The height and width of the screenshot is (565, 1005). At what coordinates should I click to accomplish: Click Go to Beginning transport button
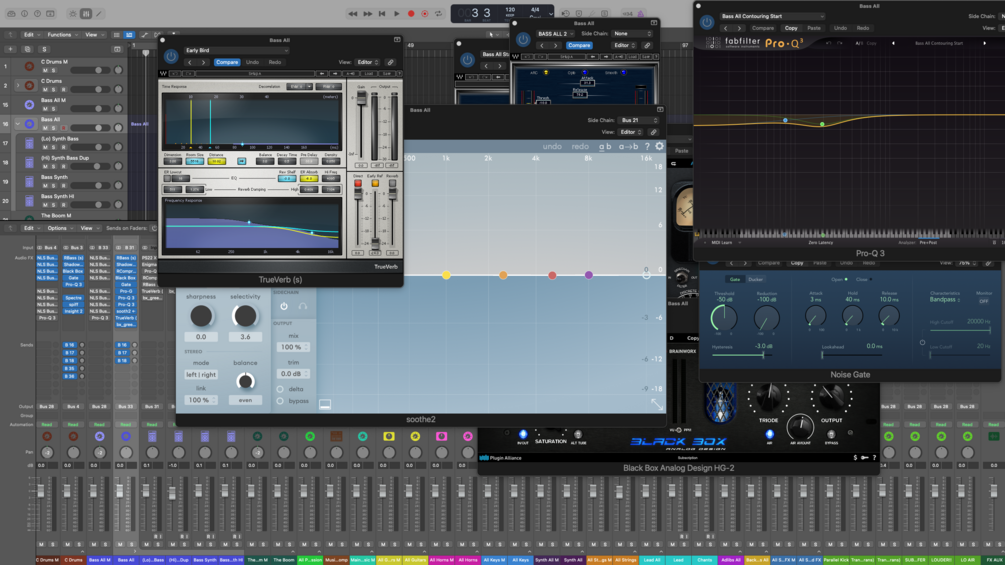pos(382,13)
